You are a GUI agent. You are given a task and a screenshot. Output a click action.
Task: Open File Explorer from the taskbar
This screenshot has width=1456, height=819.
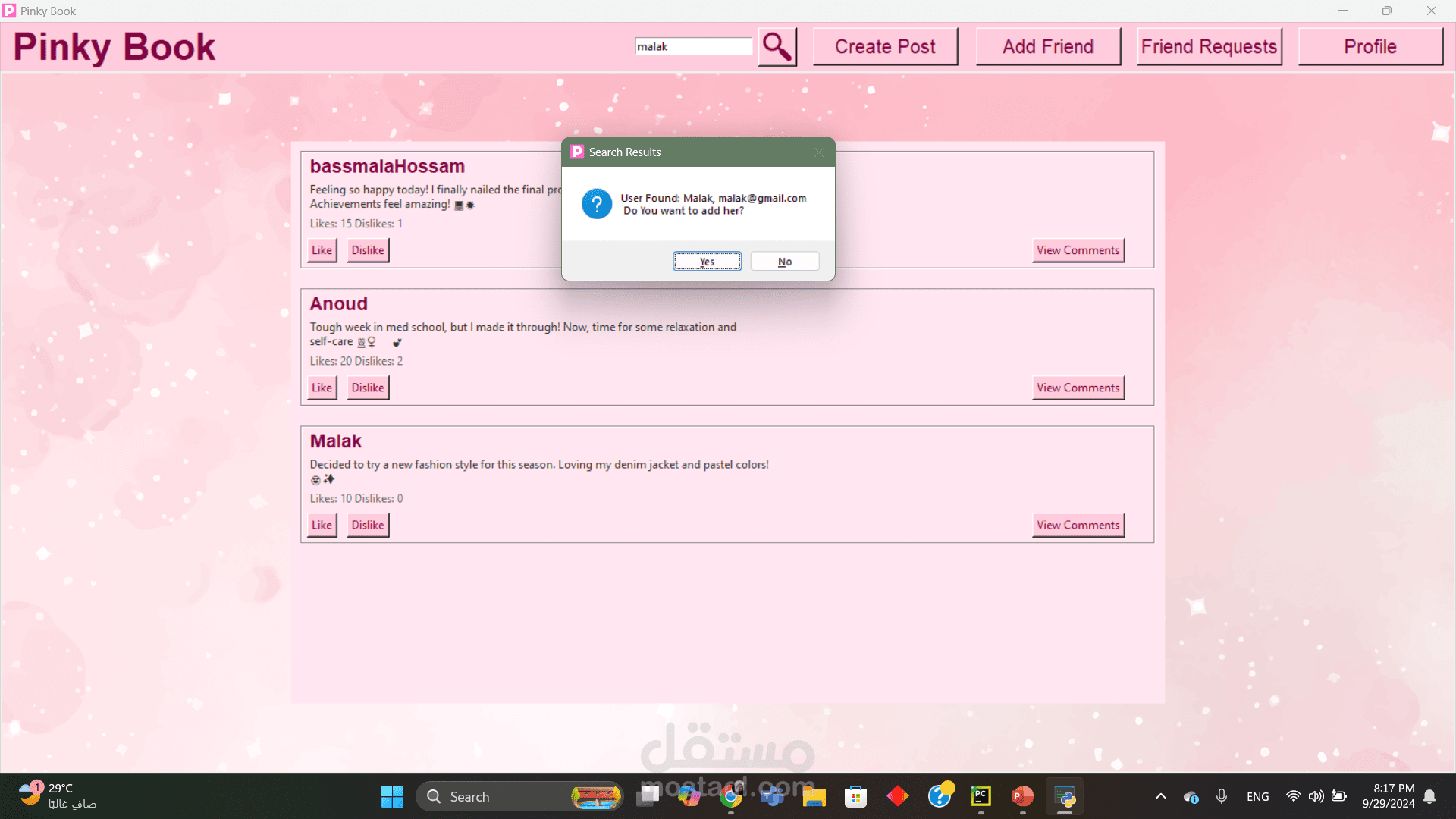814,796
